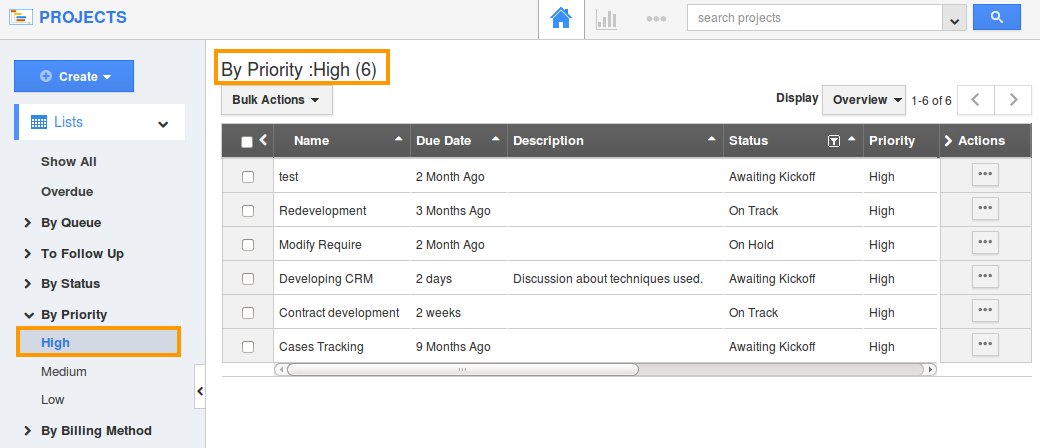Screen dimensions: 1040x448
Task: Sort by Status column arrow
Action: tap(852, 139)
